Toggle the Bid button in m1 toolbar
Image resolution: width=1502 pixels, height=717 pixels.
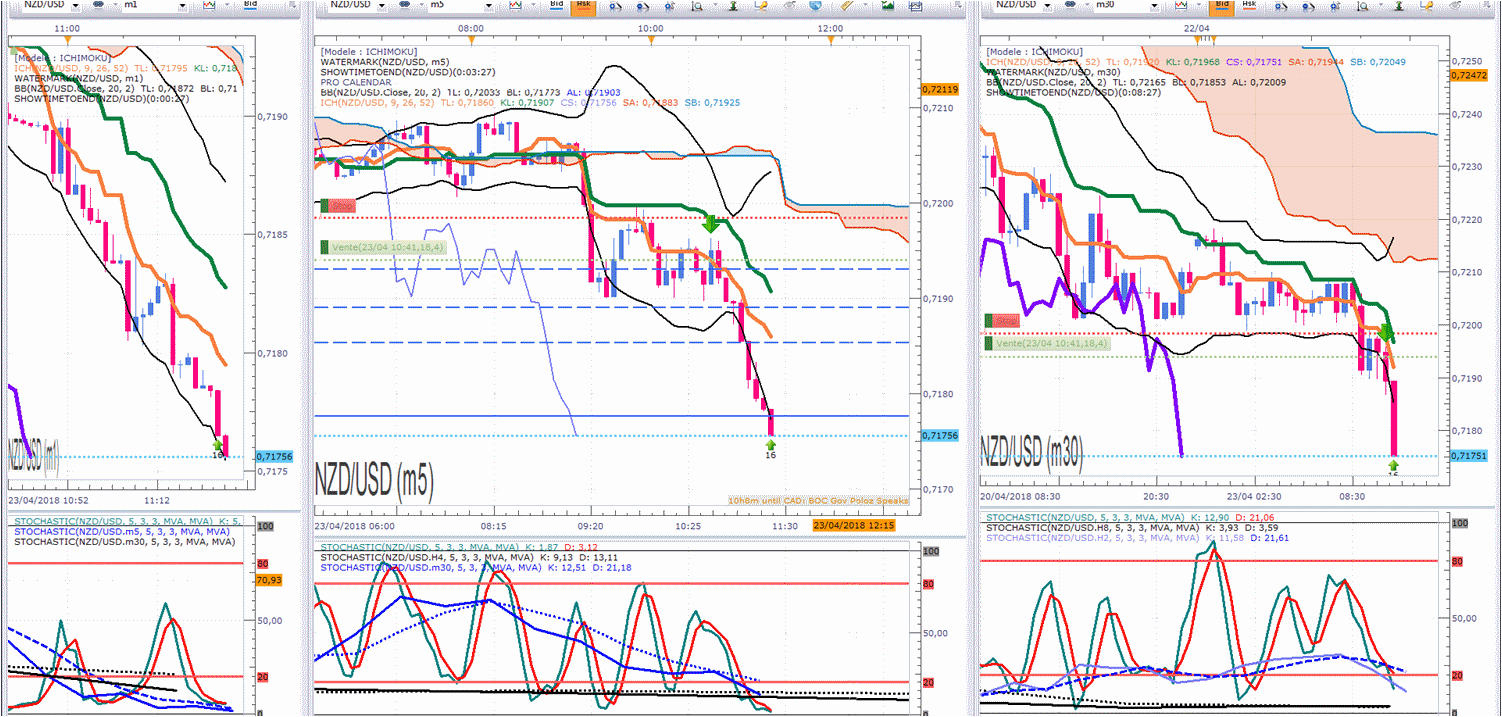point(250,5)
